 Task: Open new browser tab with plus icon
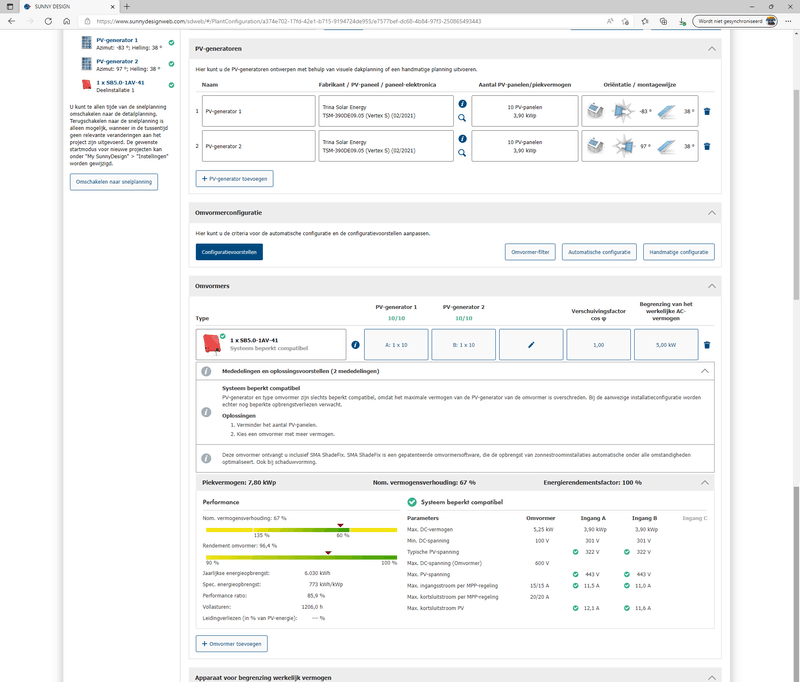[127, 7]
